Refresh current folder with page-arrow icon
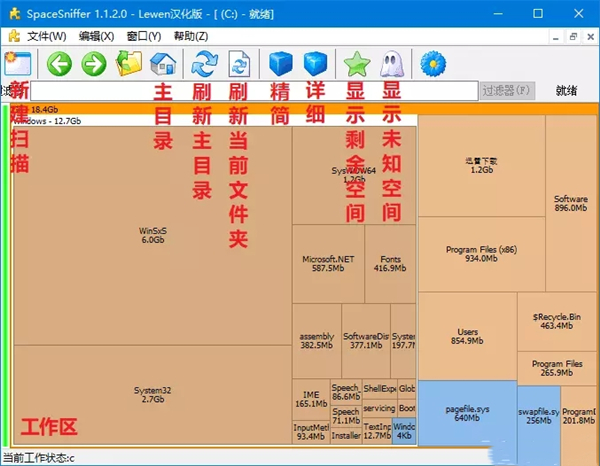The width and height of the screenshot is (600, 466). click(240, 64)
